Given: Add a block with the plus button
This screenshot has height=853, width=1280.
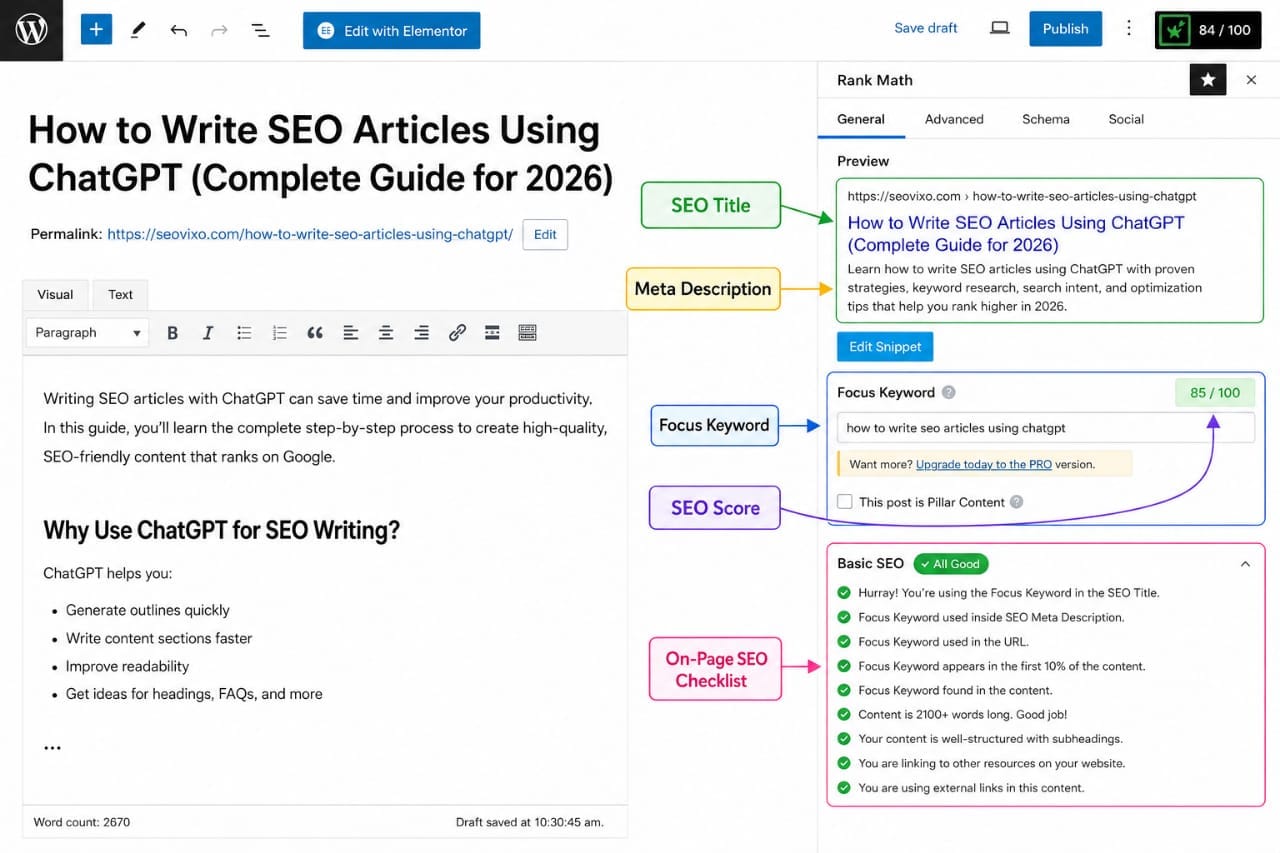Looking at the screenshot, I should point(96,30).
